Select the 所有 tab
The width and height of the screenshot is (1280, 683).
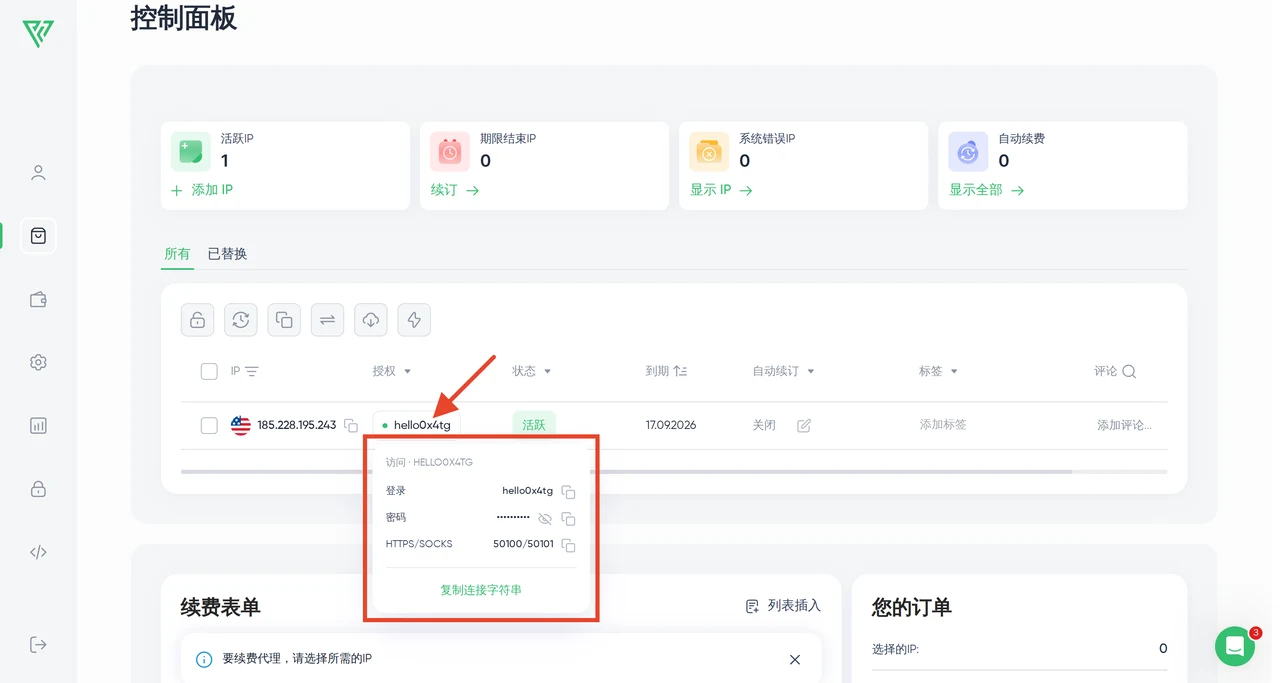tap(177, 254)
